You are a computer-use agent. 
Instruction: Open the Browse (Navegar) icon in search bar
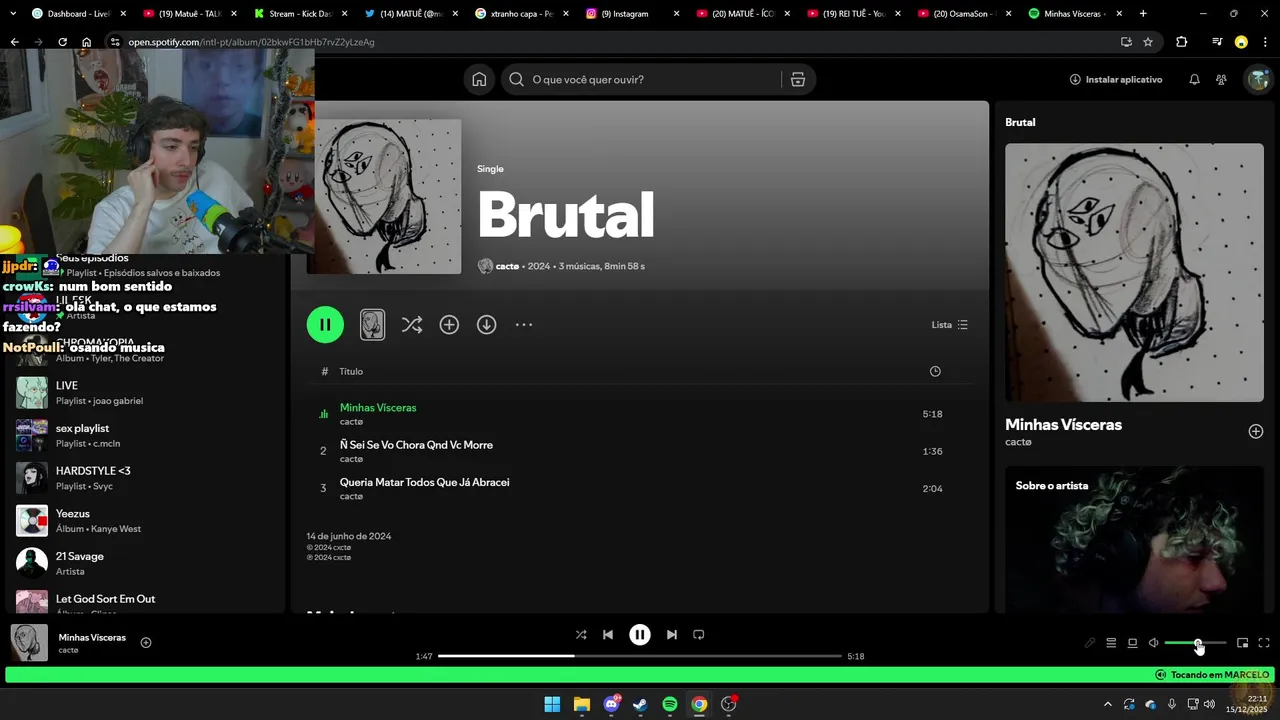click(797, 80)
